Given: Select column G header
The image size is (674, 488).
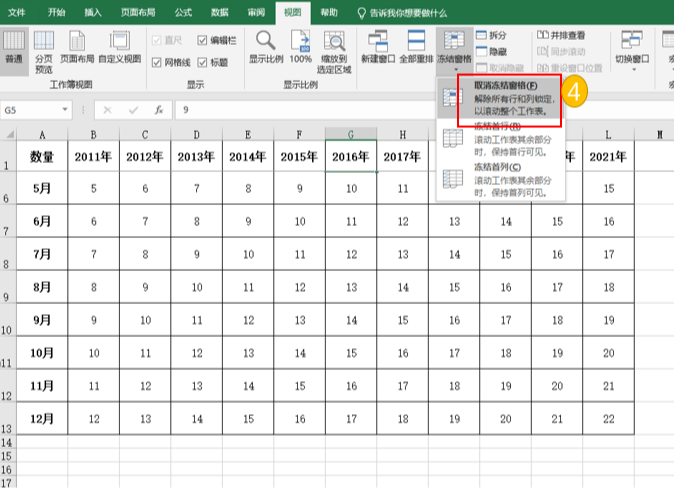Looking at the screenshot, I should point(351,135).
